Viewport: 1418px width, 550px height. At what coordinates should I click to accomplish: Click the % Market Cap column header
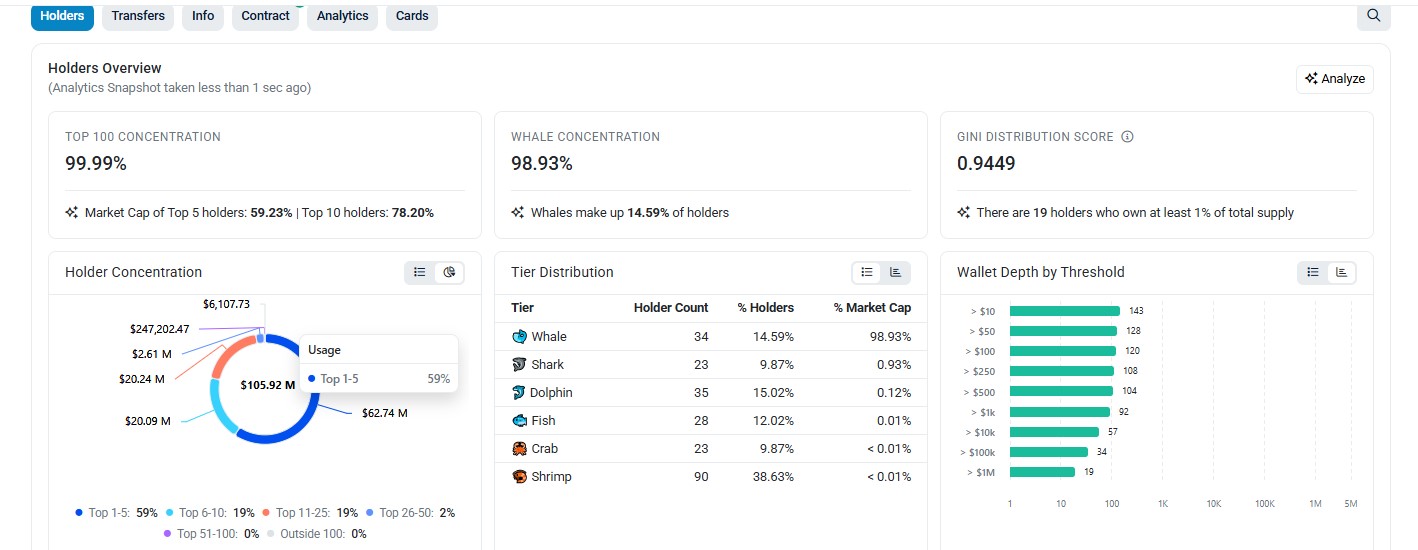pyautogui.click(x=872, y=308)
